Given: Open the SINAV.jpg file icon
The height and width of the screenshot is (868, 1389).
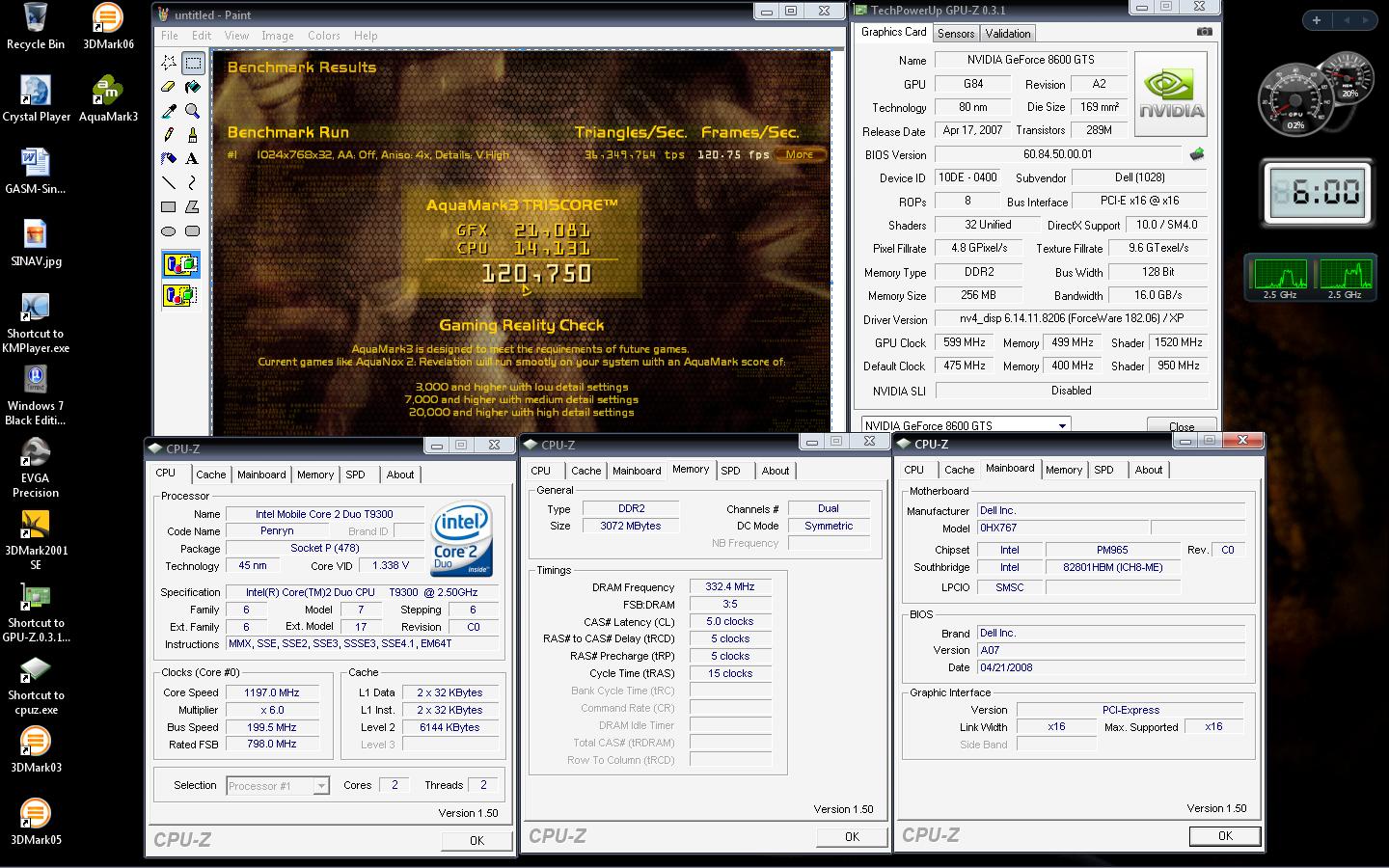Looking at the screenshot, I should pyautogui.click(x=36, y=244).
